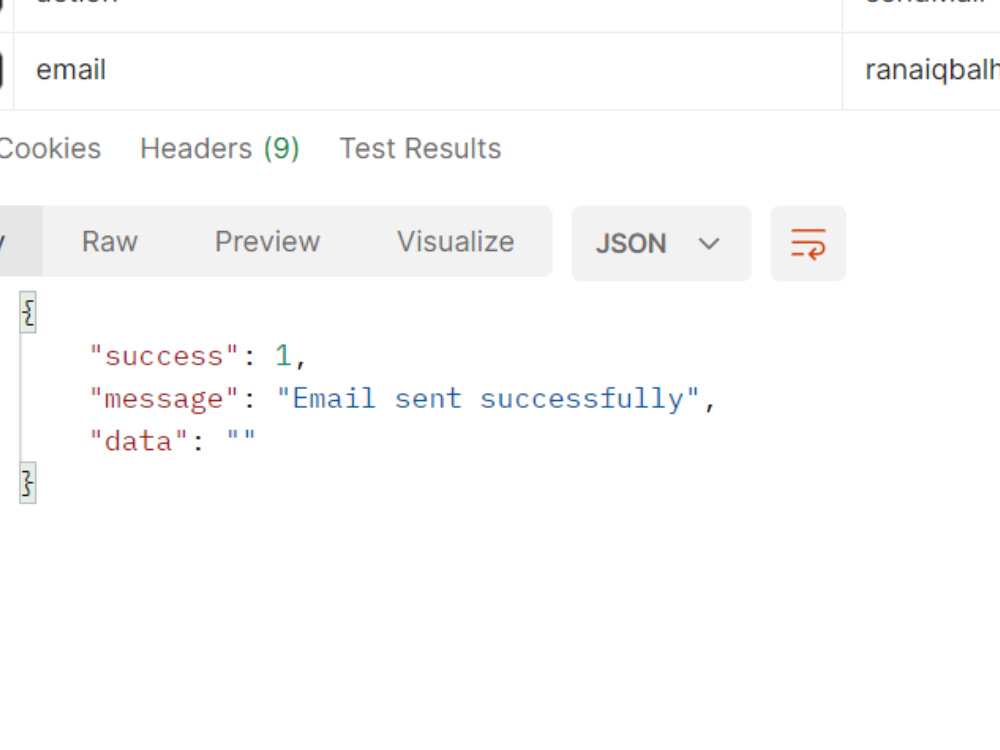Switch to the Preview view tab
The height and width of the screenshot is (750, 1000).
click(x=267, y=242)
